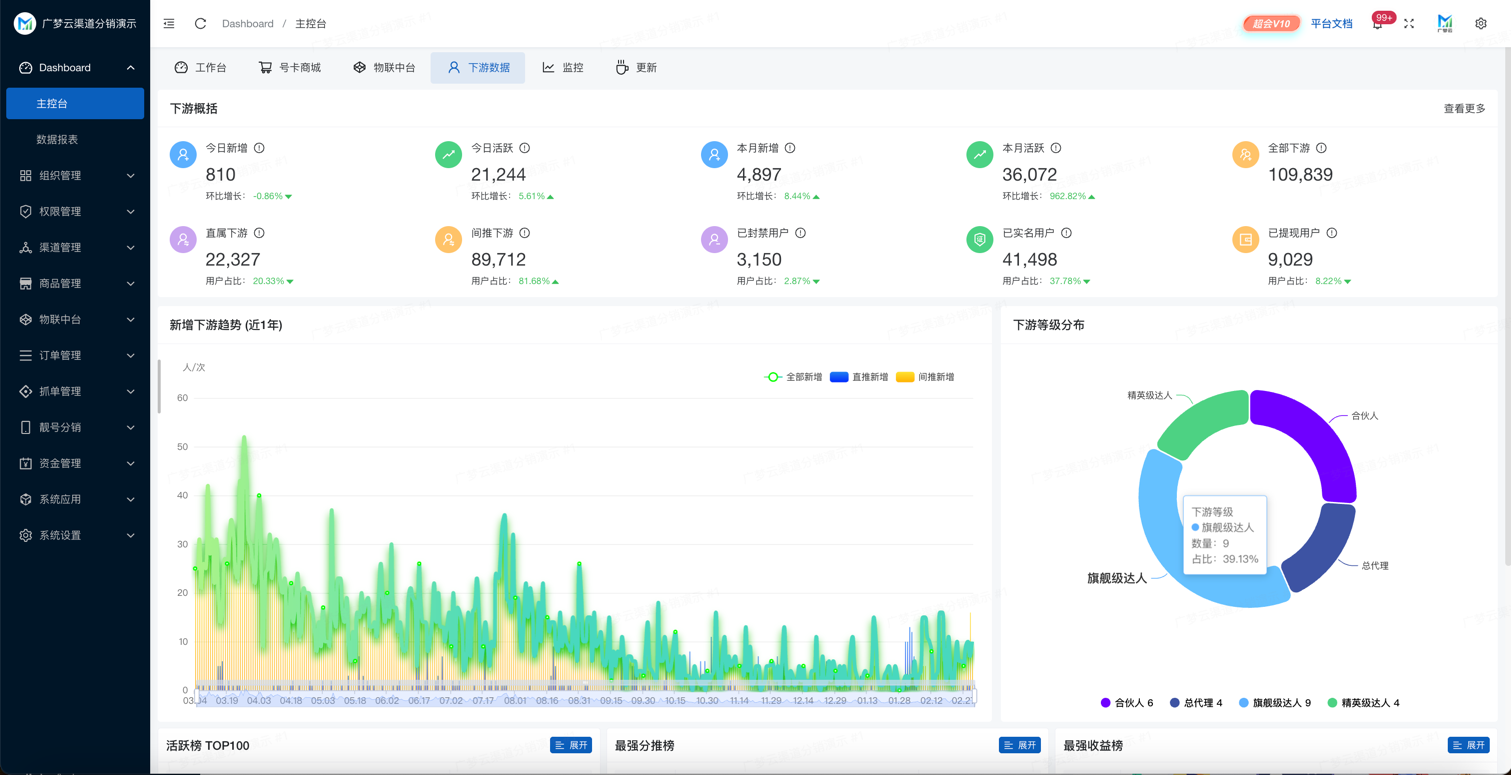Expand the 组织管理 sidebar menu

point(75,175)
